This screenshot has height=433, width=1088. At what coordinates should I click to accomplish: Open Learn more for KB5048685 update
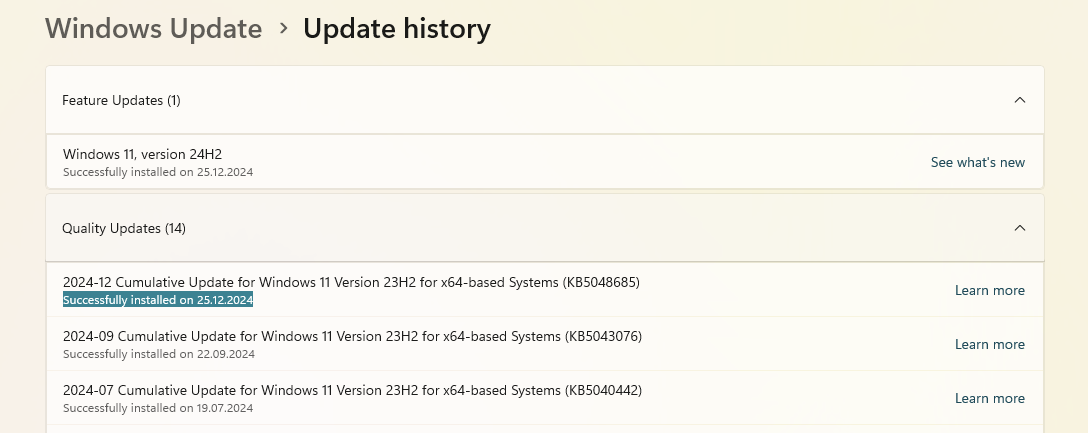pyautogui.click(x=989, y=290)
